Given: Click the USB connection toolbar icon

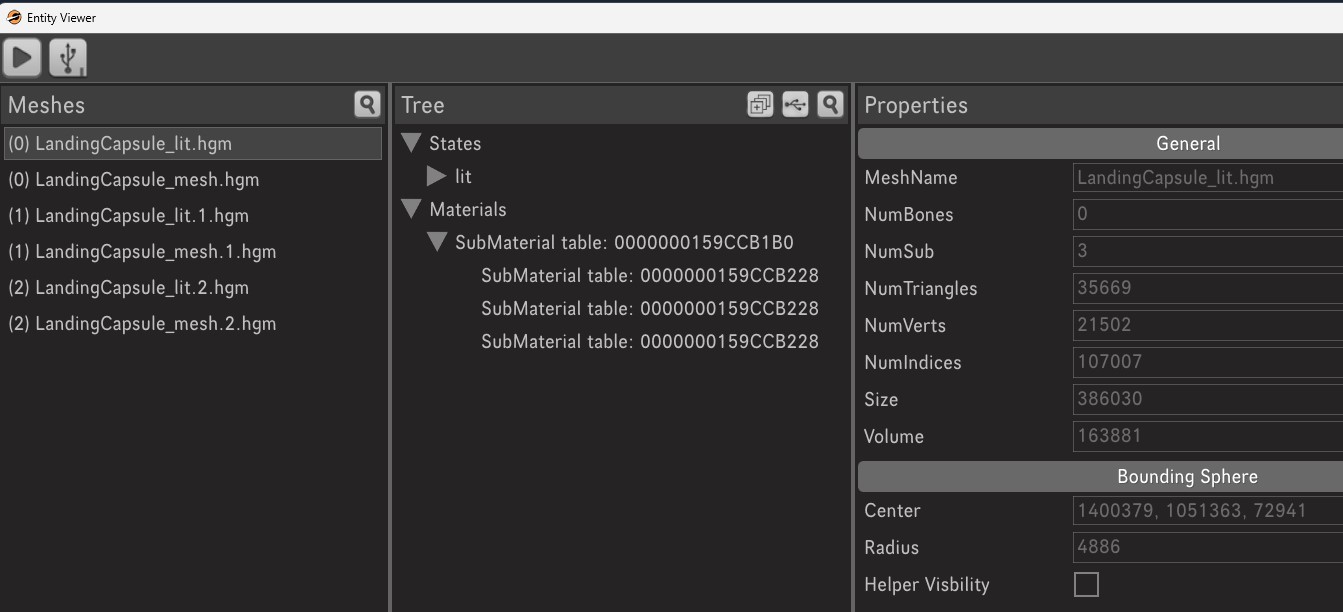Looking at the screenshot, I should click(x=68, y=57).
